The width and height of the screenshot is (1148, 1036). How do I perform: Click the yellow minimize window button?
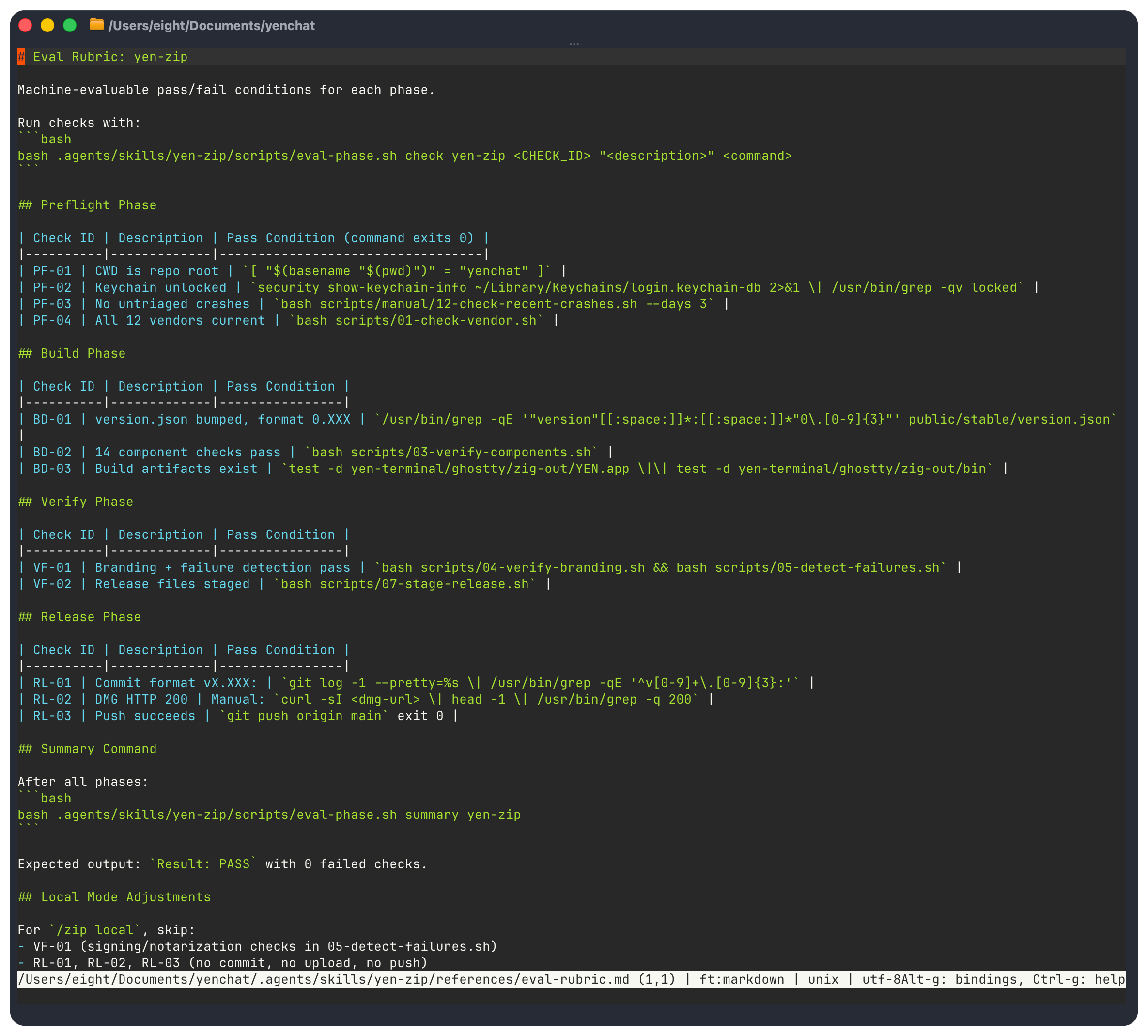47,25
